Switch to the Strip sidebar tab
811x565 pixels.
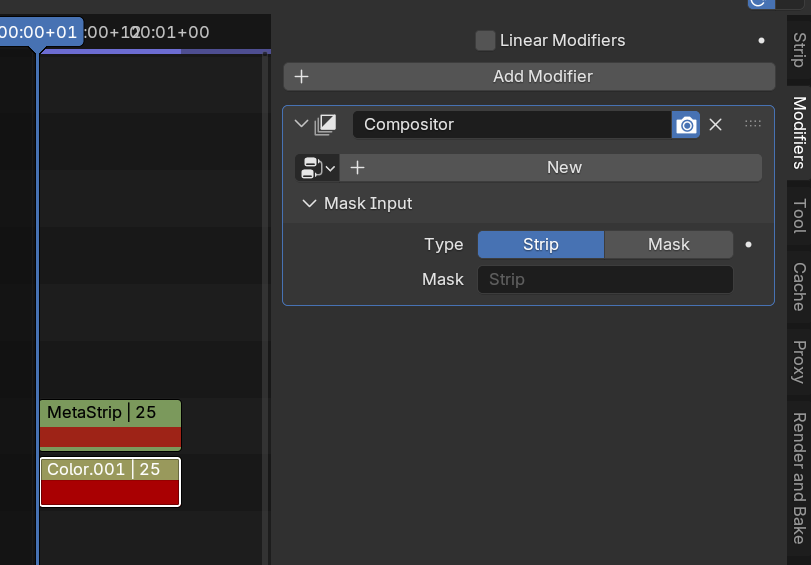point(799,50)
